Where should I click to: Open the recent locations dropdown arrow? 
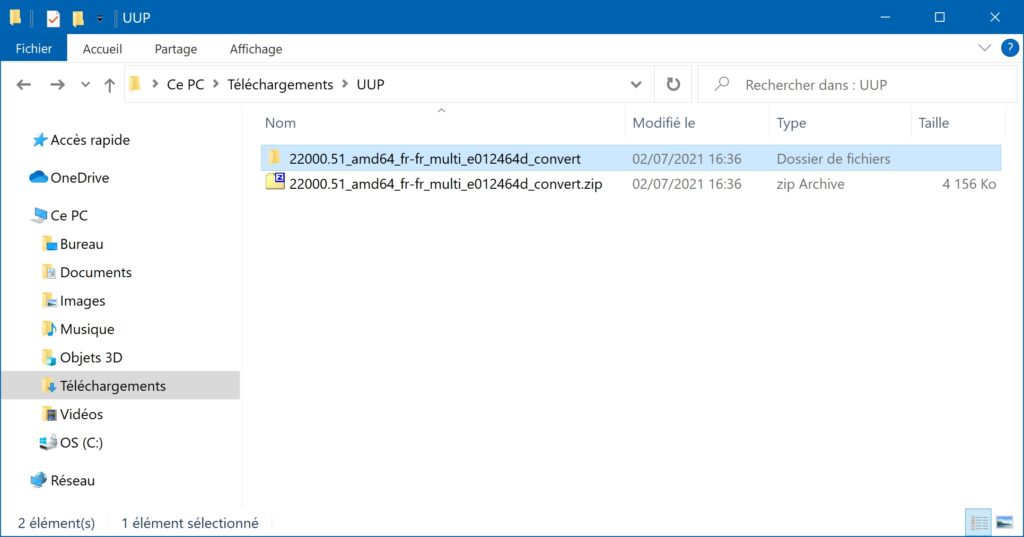(x=86, y=84)
